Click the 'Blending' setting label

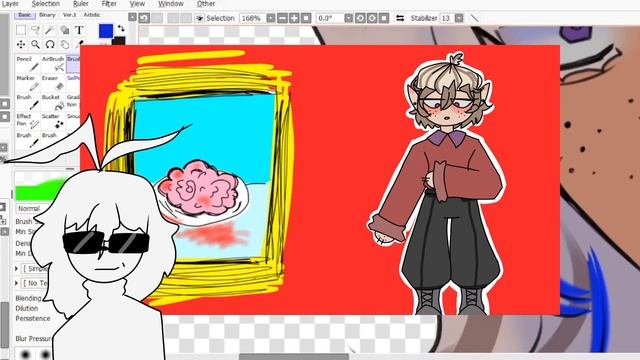pyautogui.click(x=28, y=298)
